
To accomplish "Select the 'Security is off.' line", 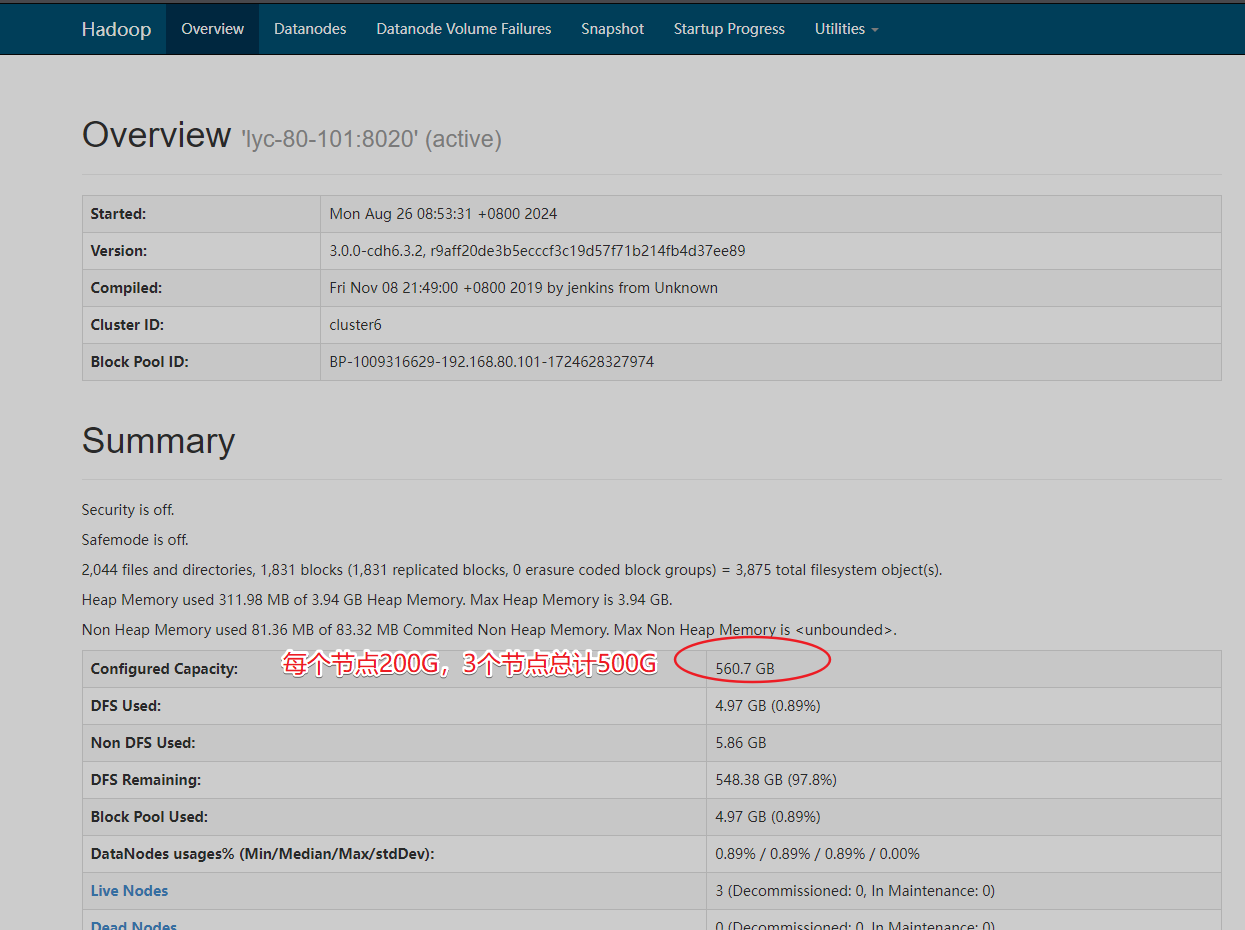I will [128, 509].
